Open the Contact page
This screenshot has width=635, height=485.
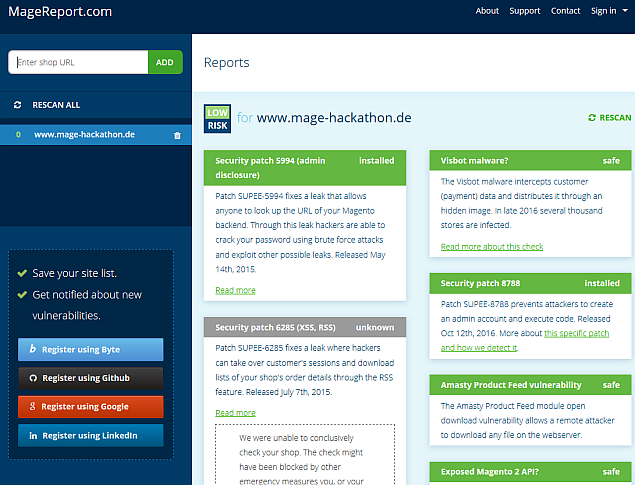(x=565, y=11)
